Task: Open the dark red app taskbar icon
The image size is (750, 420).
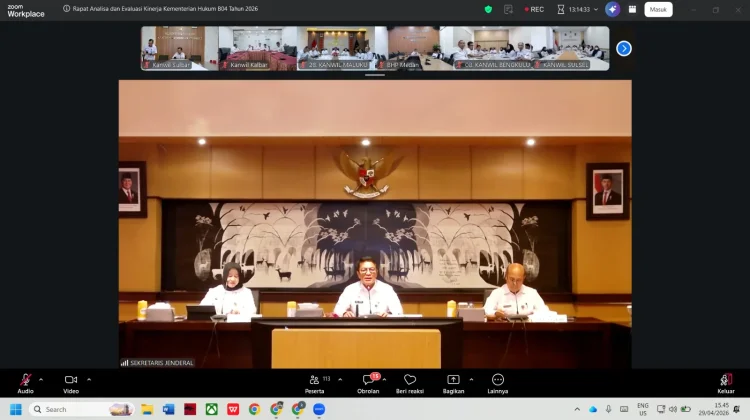Action: click(190, 409)
